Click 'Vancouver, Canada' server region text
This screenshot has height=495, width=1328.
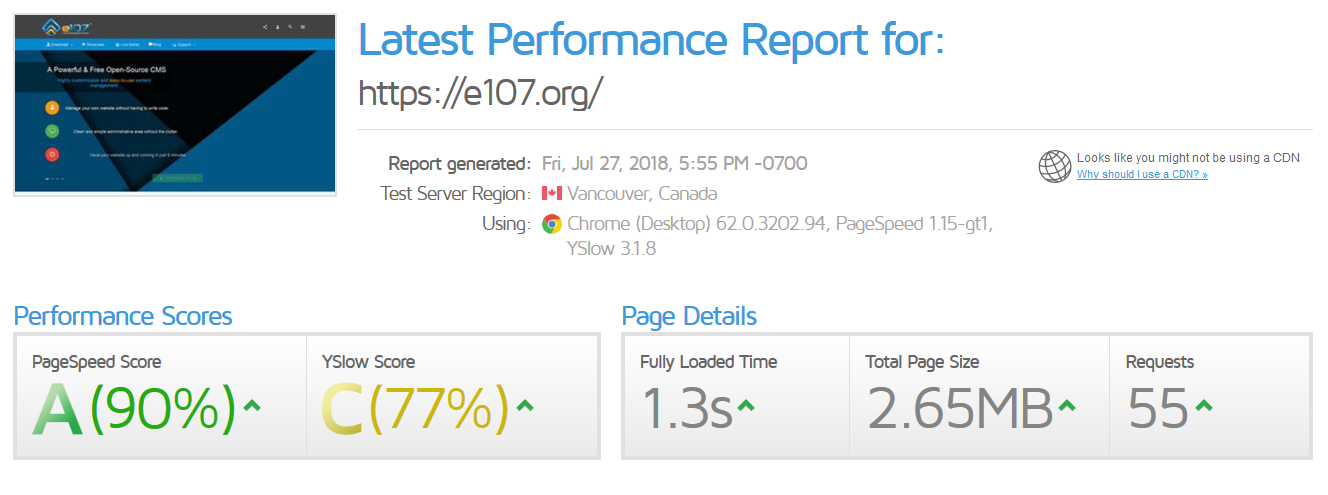point(642,194)
